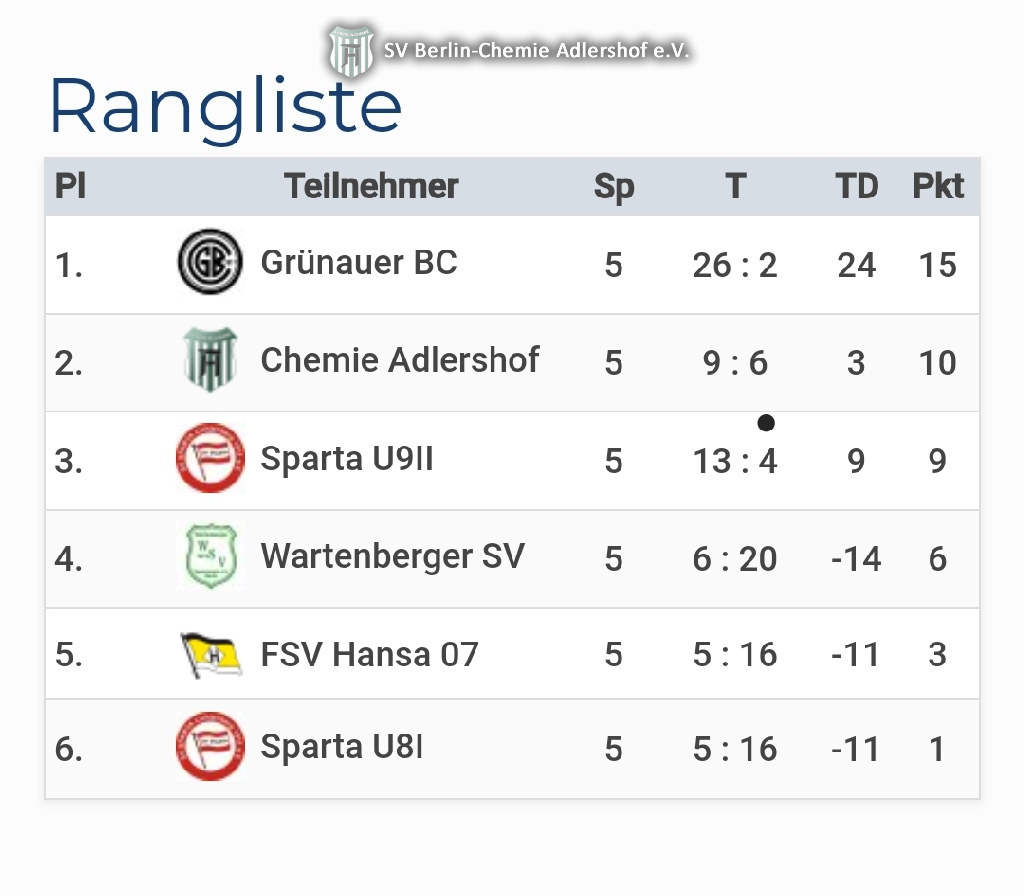Open the Grünauer BC team name
This screenshot has height=896, width=1024.
tap(359, 262)
